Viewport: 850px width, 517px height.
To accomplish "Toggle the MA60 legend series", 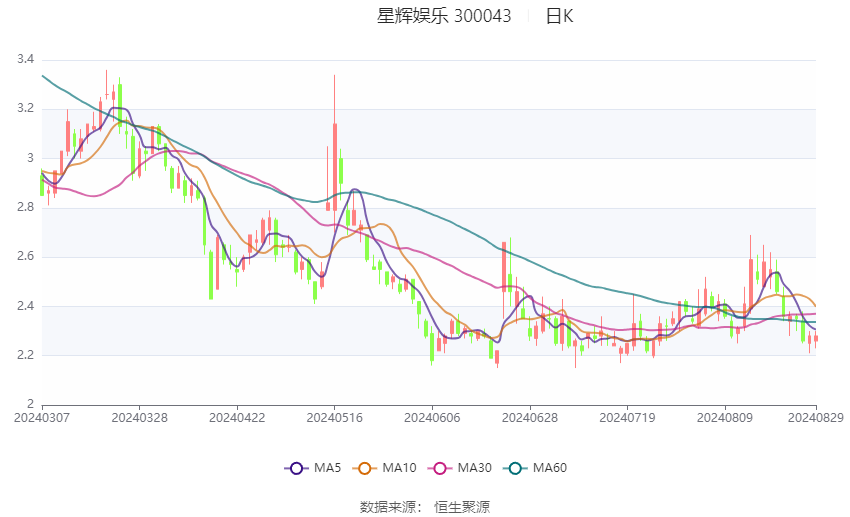I will [535, 468].
